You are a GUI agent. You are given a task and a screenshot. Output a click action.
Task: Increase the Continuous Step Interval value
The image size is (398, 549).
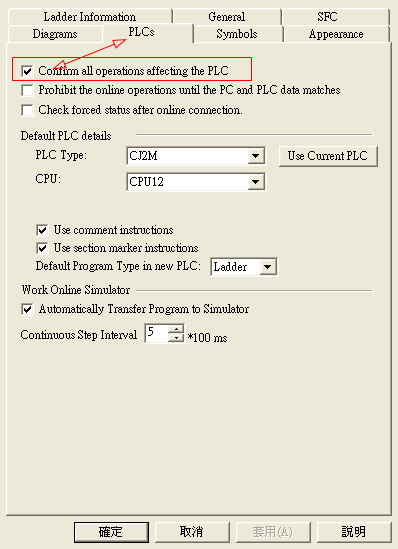coord(176,329)
